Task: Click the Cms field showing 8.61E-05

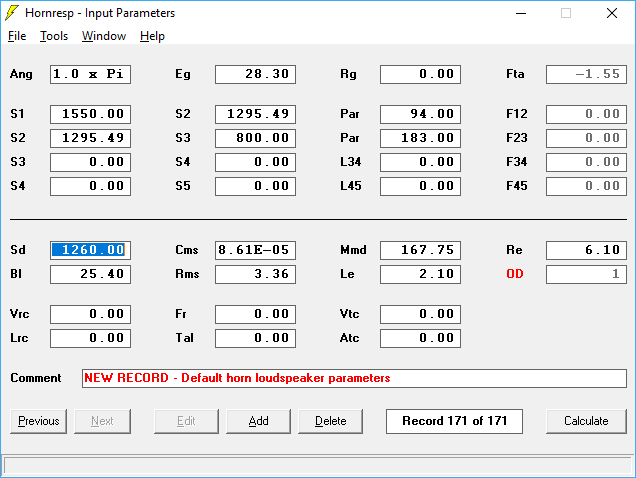Action: pyautogui.click(x=256, y=250)
